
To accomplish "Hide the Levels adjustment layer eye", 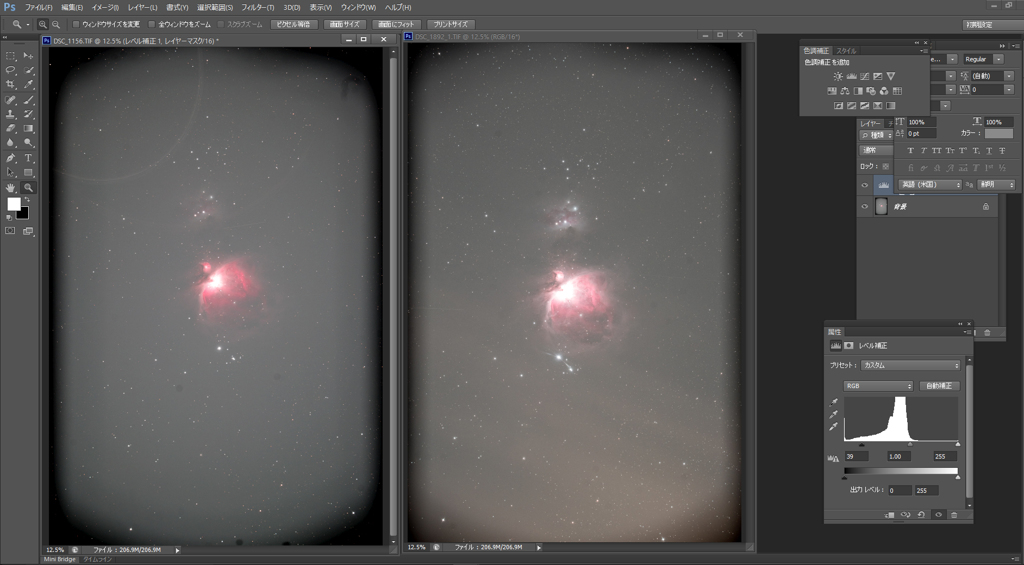I will tap(865, 186).
